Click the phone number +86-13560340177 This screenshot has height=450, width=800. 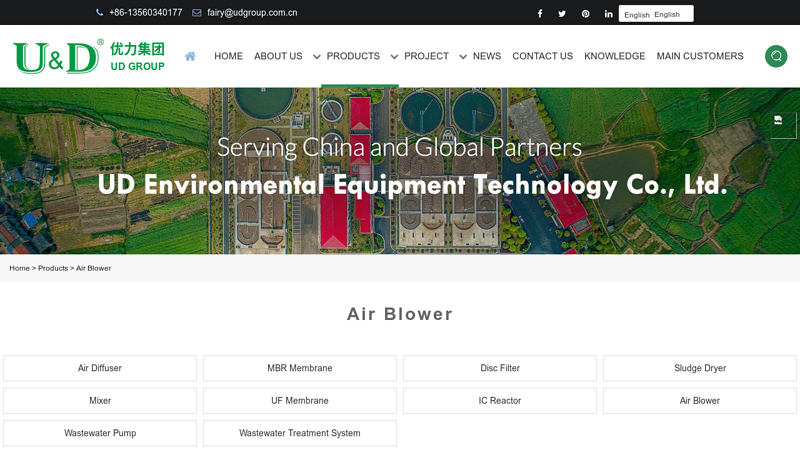[x=145, y=13]
